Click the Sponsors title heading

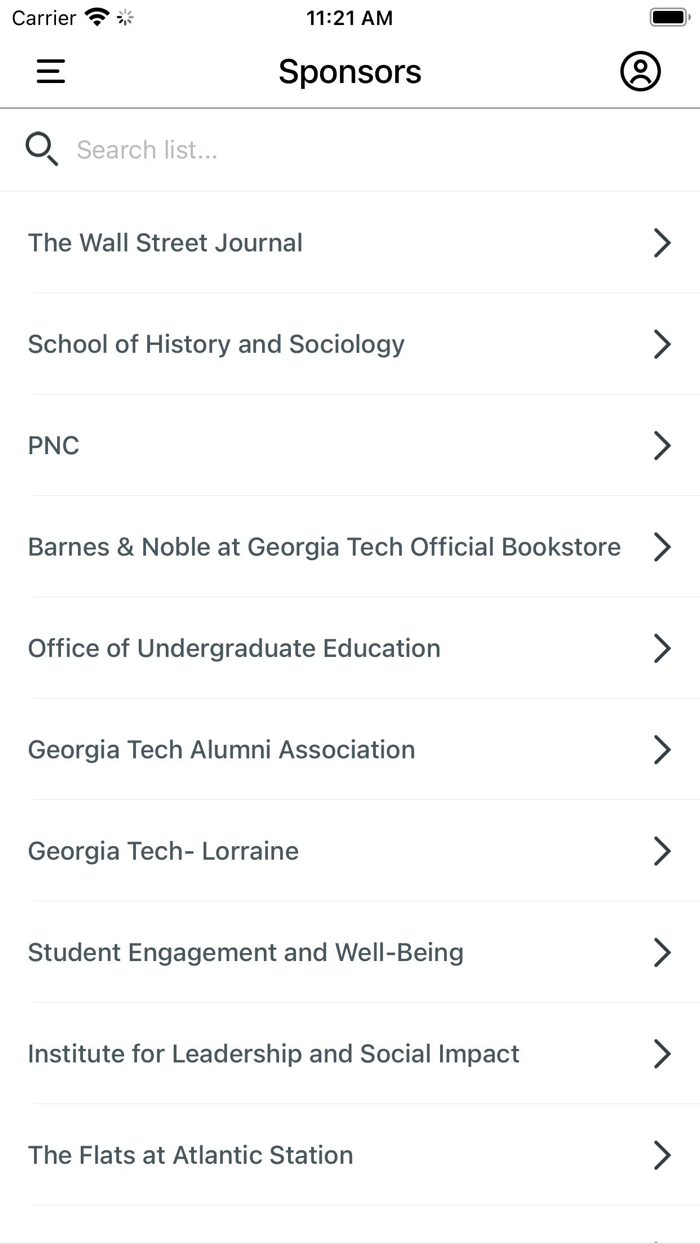[349, 71]
